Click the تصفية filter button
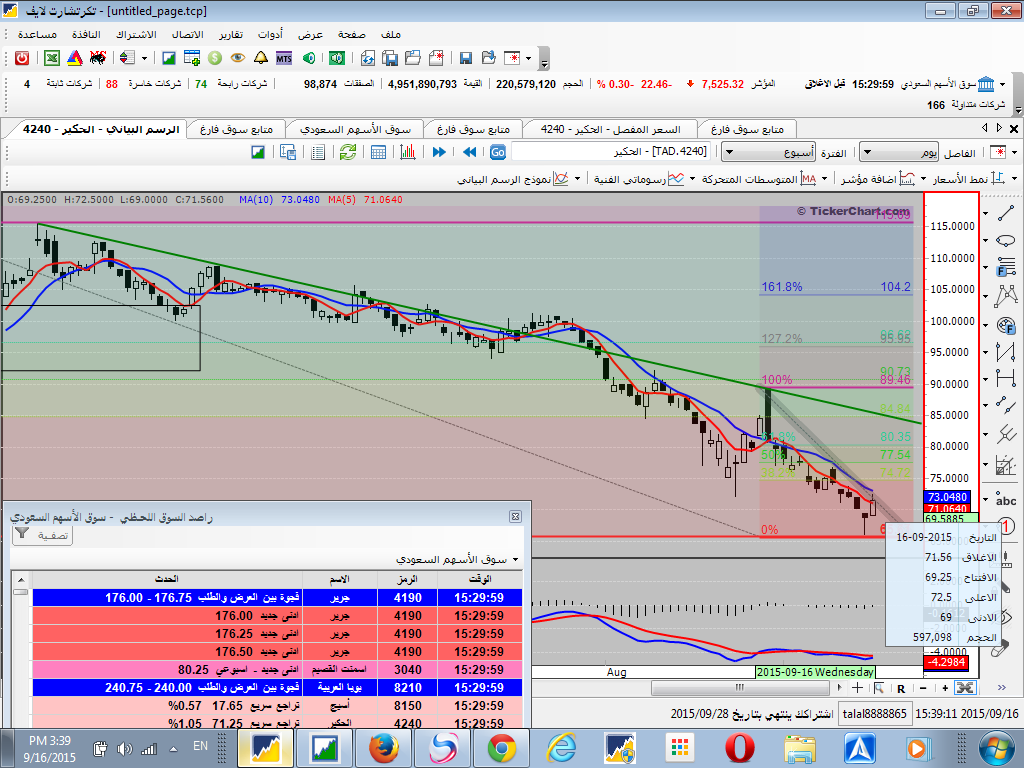1024x768 pixels. (43, 536)
